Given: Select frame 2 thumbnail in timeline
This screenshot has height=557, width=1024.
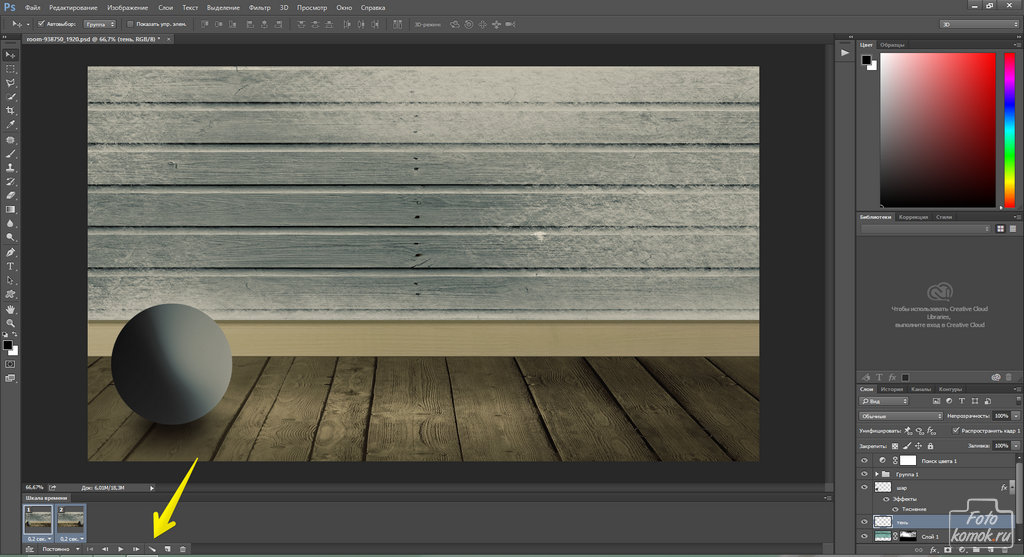Looking at the screenshot, I should click(71, 518).
